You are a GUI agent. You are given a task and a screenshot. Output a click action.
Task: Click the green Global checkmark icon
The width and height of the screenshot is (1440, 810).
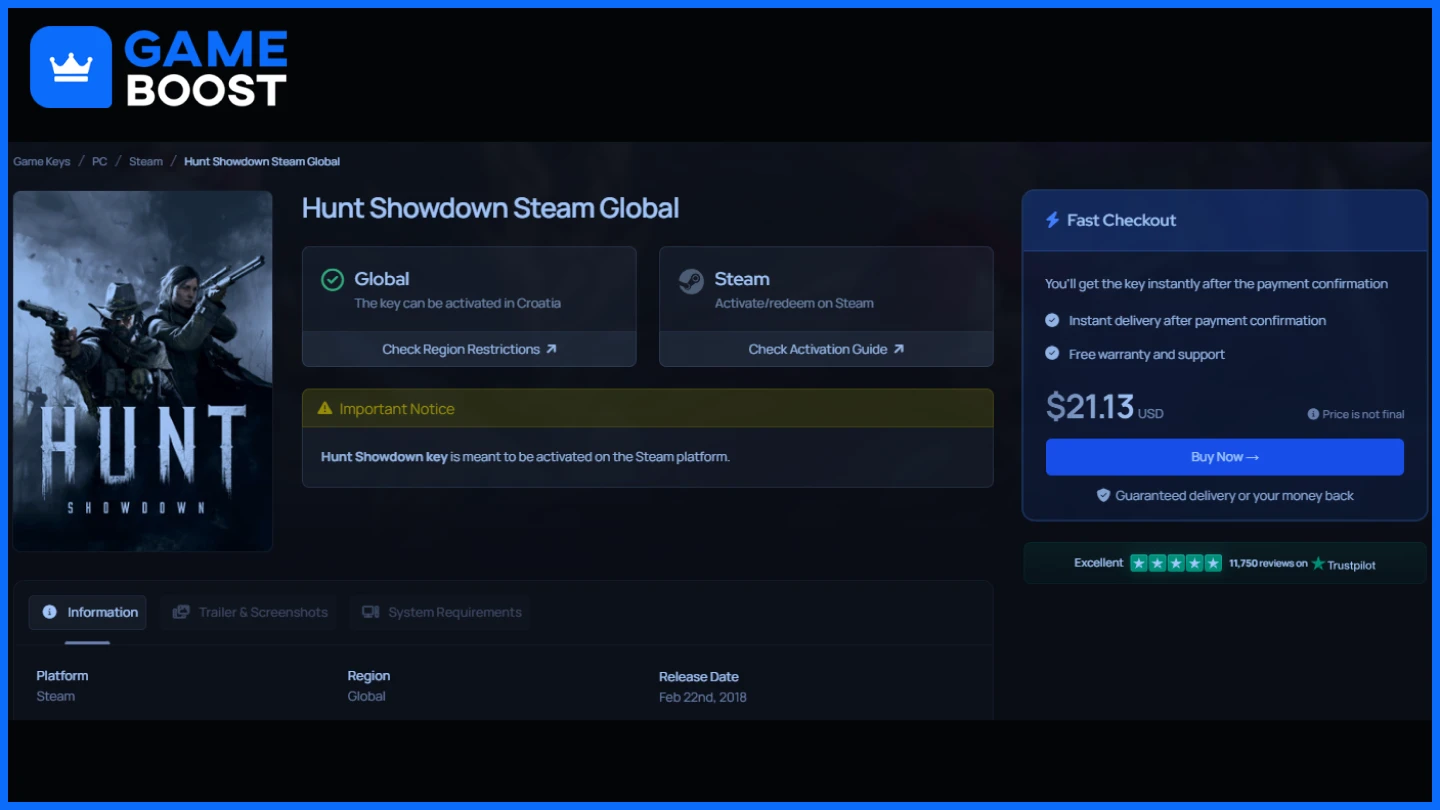pos(332,280)
